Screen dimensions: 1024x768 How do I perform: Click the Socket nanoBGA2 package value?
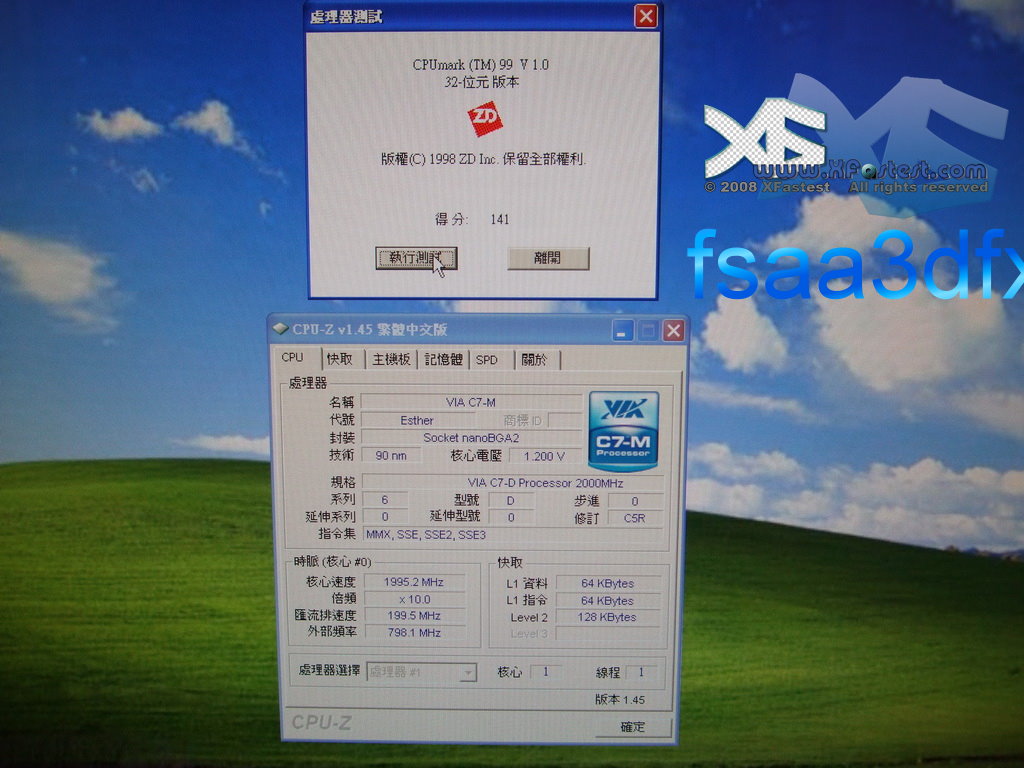pos(471,438)
